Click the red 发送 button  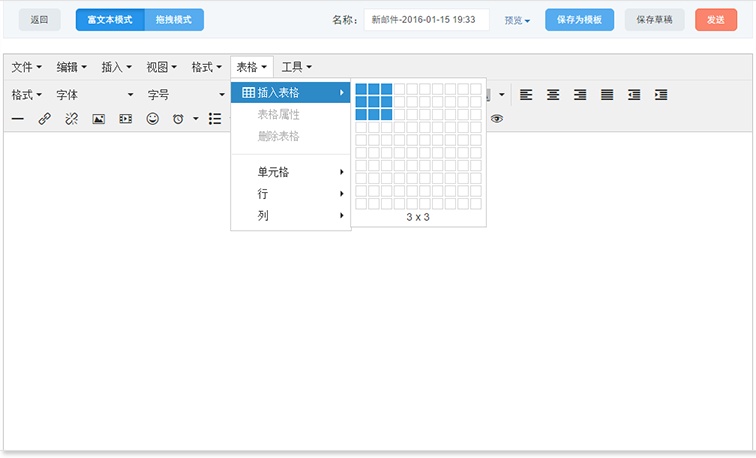(715, 20)
